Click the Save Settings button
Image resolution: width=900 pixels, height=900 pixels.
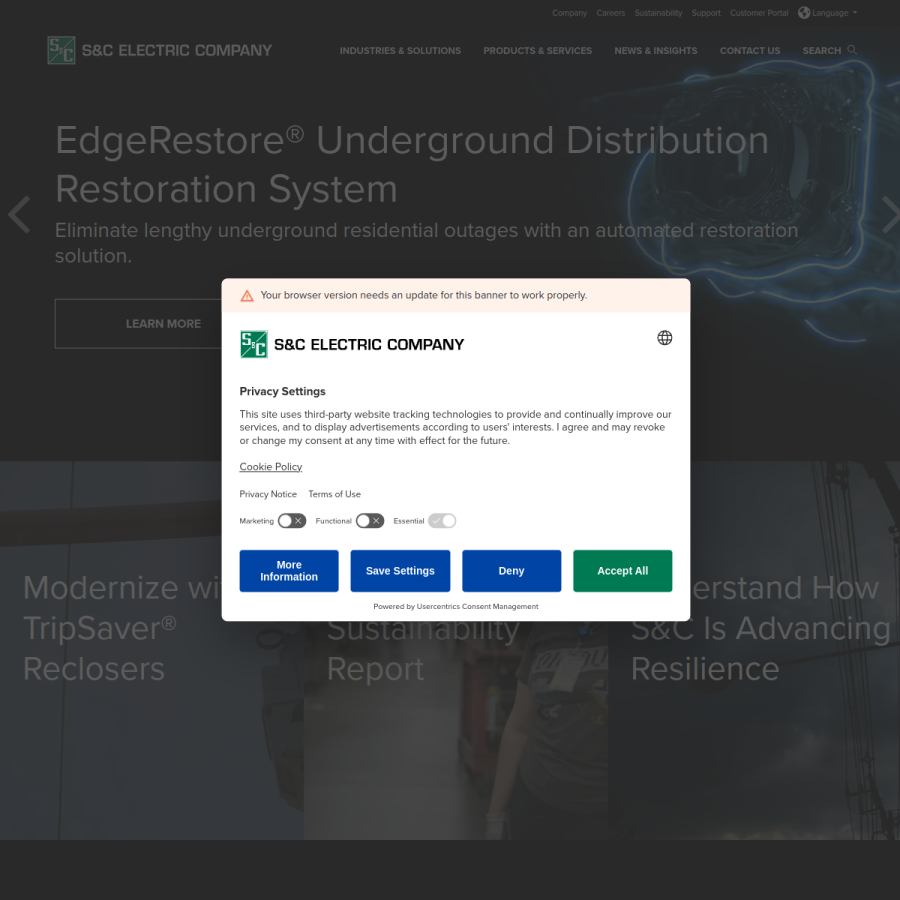pos(400,571)
